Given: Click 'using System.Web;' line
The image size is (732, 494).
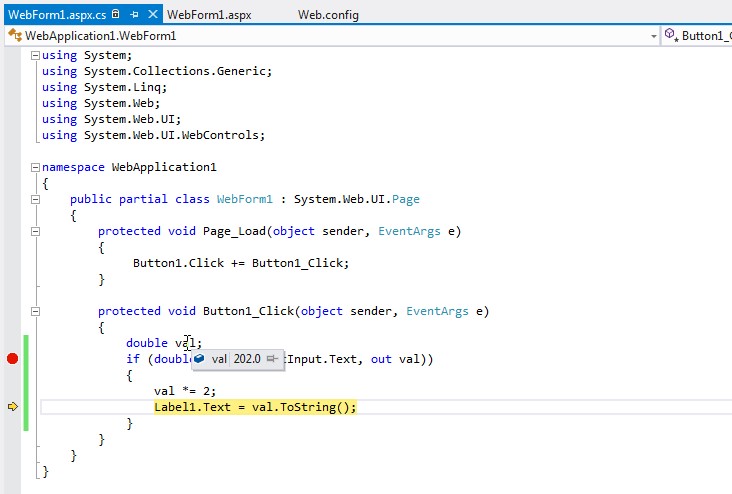Looking at the screenshot, I should [x=101, y=103].
